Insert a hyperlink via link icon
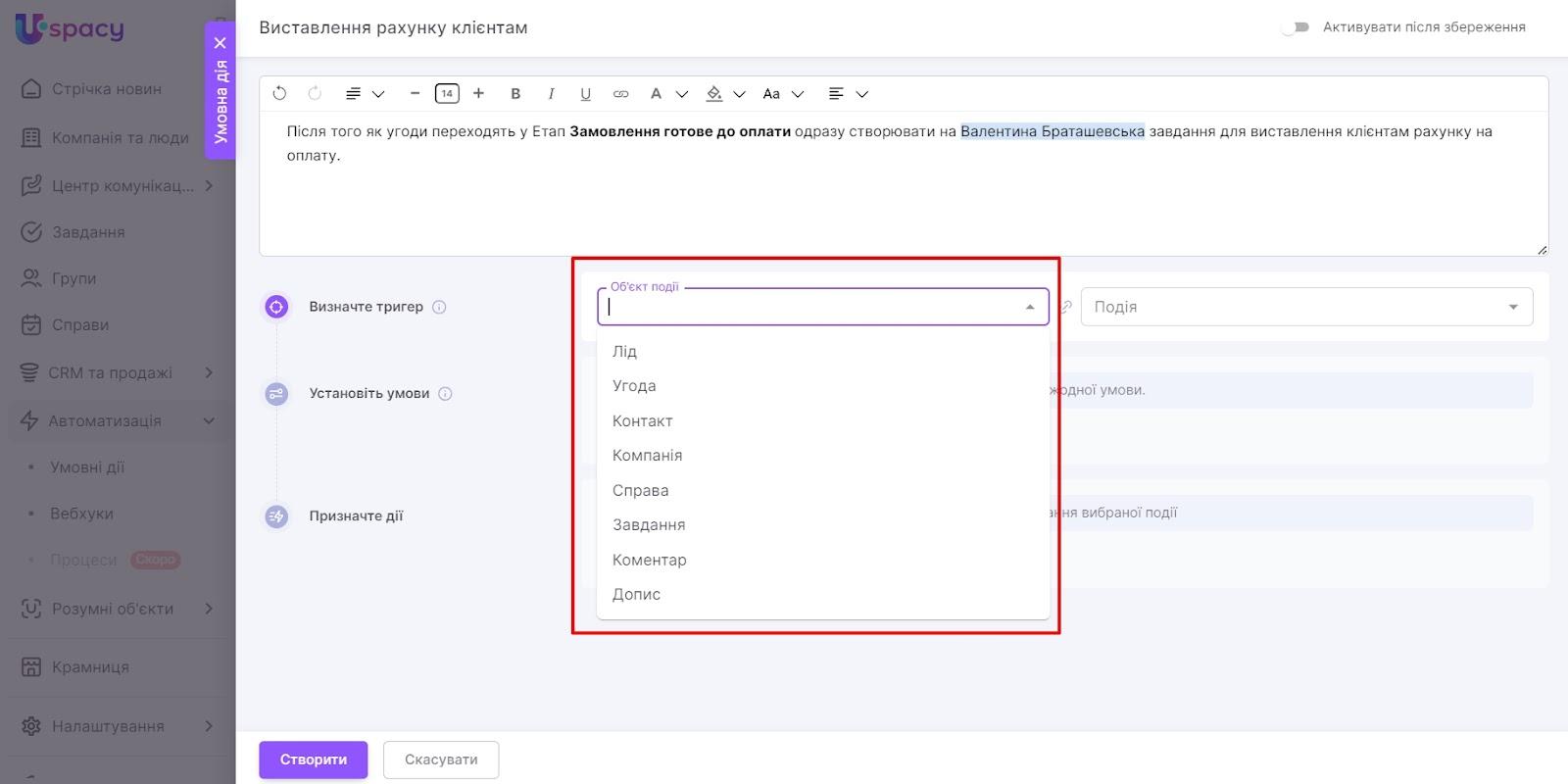Screen dimensions: 1568x784 tap(620, 94)
